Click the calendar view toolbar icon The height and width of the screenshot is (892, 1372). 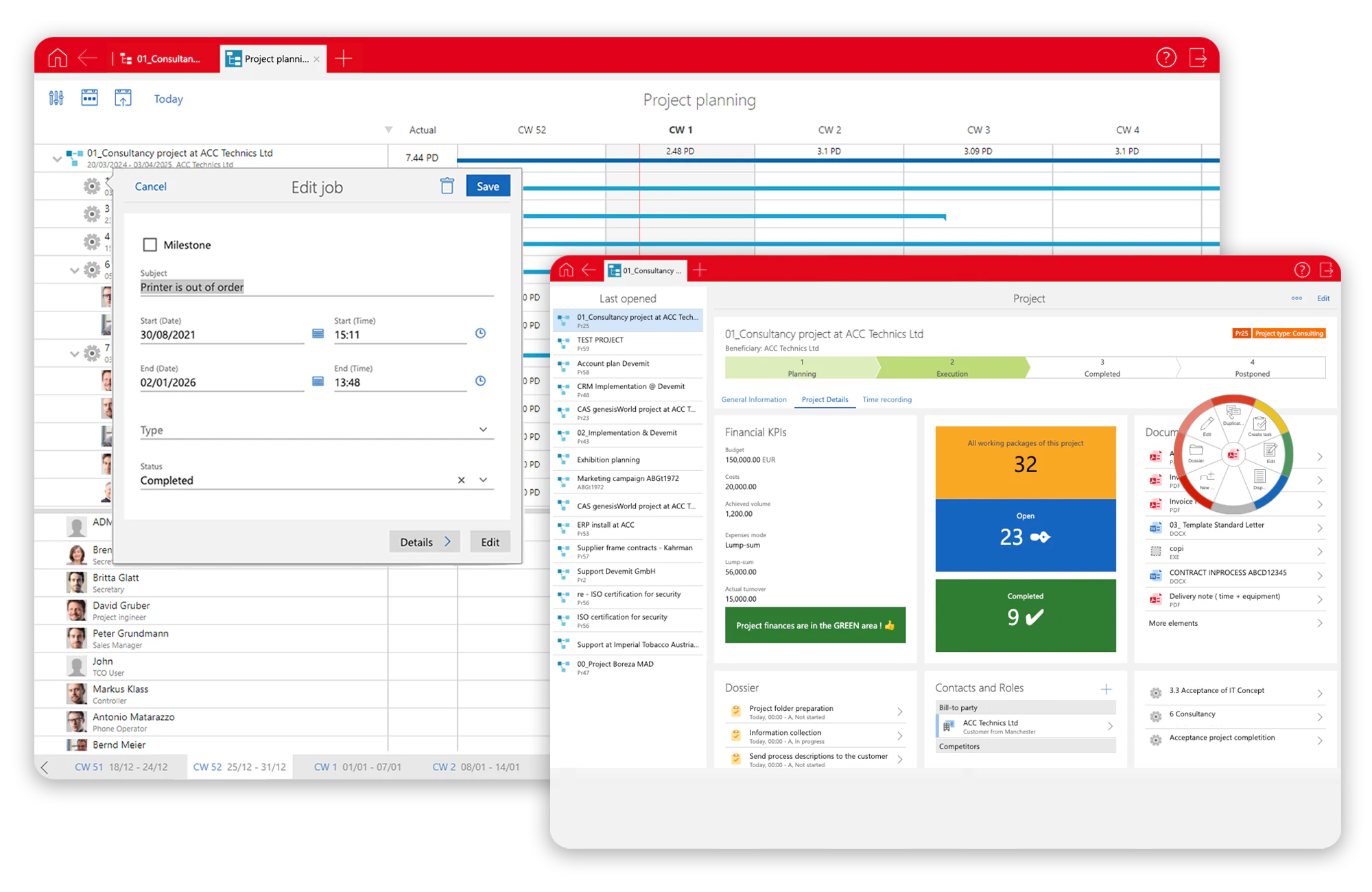click(x=89, y=98)
